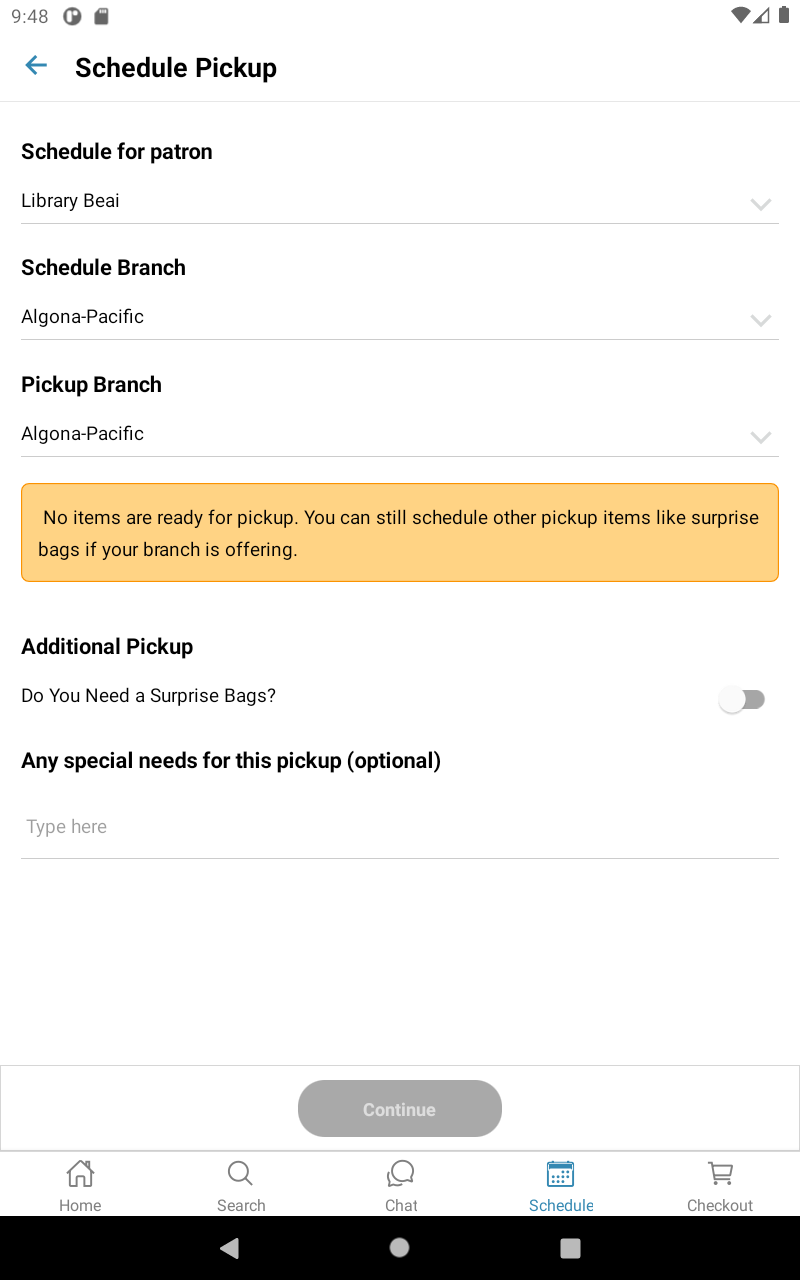Select the Library Beai patron field

coord(400,201)
